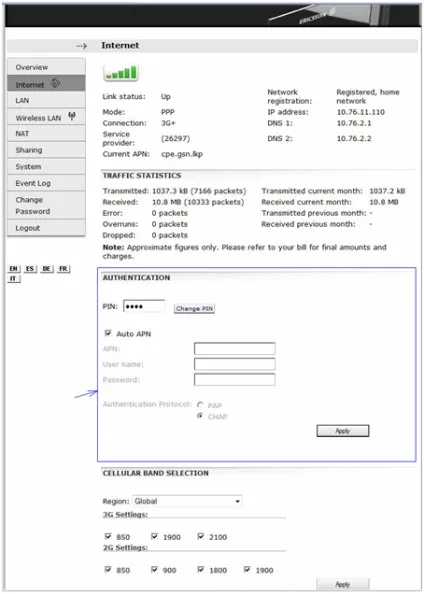Click the TRAFFIC STATISTICS heading

click(142, 175)
